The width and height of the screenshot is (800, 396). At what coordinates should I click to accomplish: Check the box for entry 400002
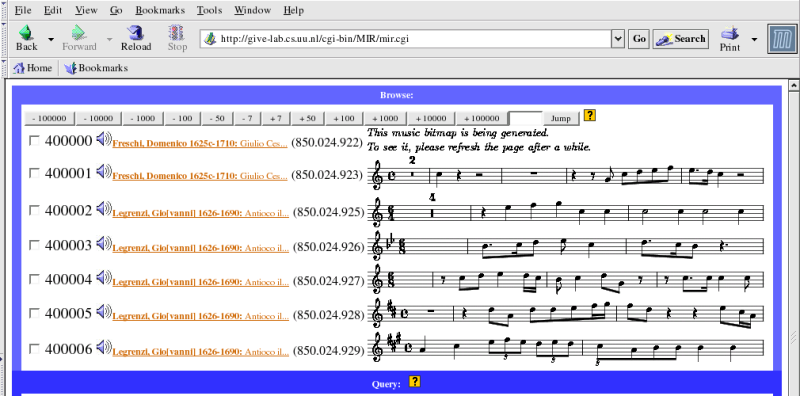point(34,210)
